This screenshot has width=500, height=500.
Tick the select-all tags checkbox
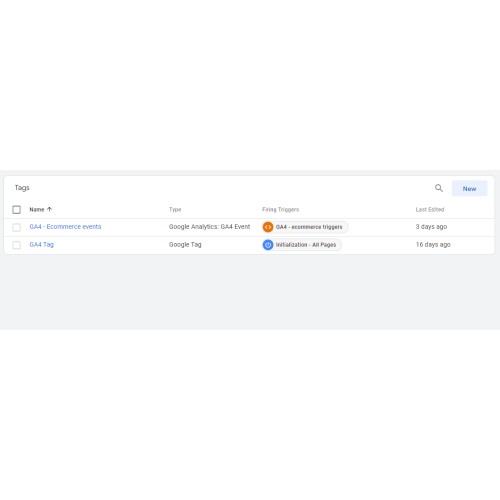(x=16, y=210)
